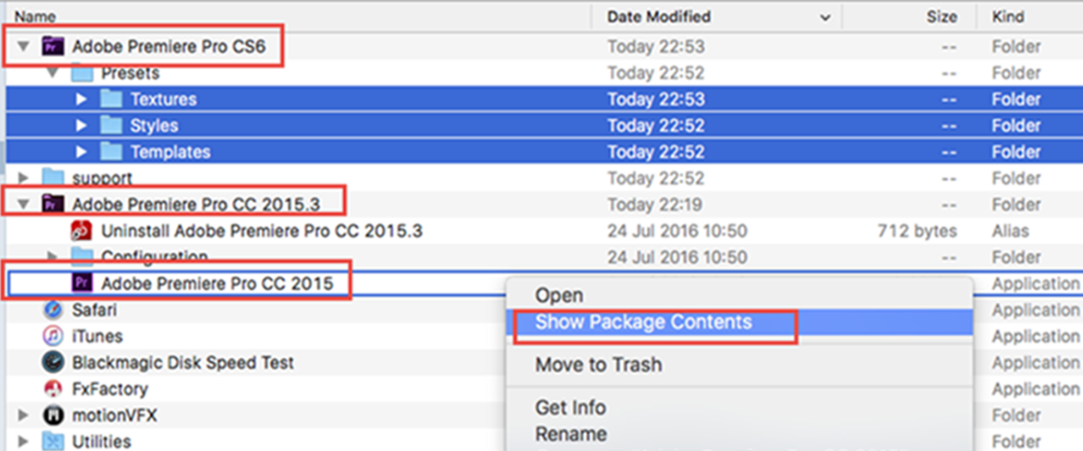Click the Blackmagic Disk Speed Test icon
This screenshot has height=451, width=1083.
point(52,363)
